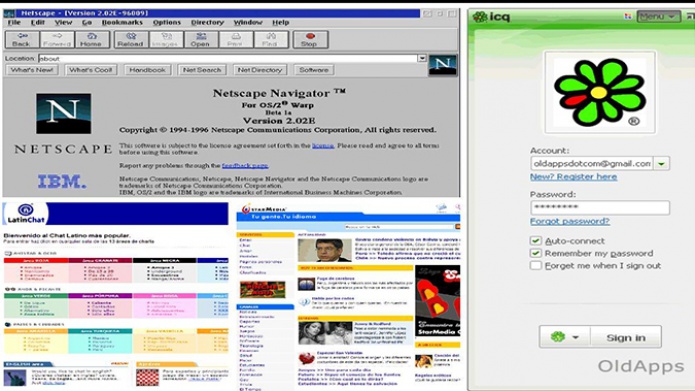Open the ICQ status flower dropdown
Viewport: 695px width, 391px height.
point(565,337)
